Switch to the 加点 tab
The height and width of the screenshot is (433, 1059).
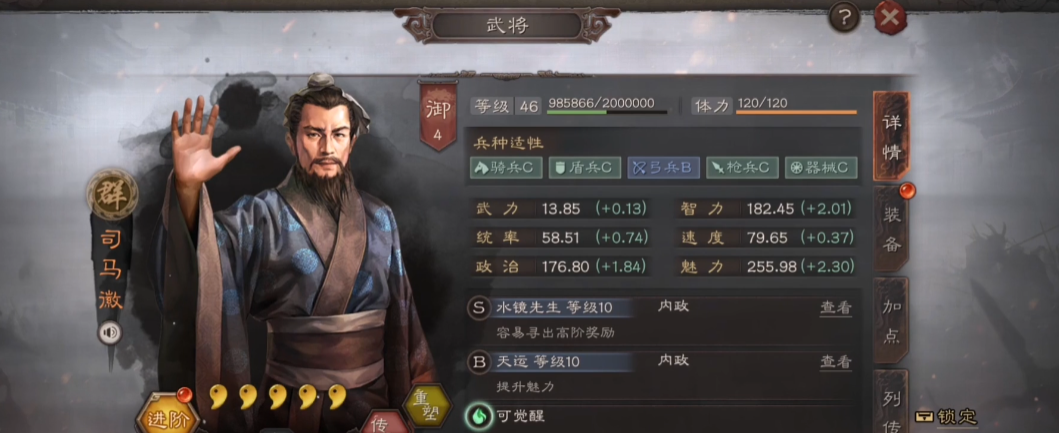892,320
